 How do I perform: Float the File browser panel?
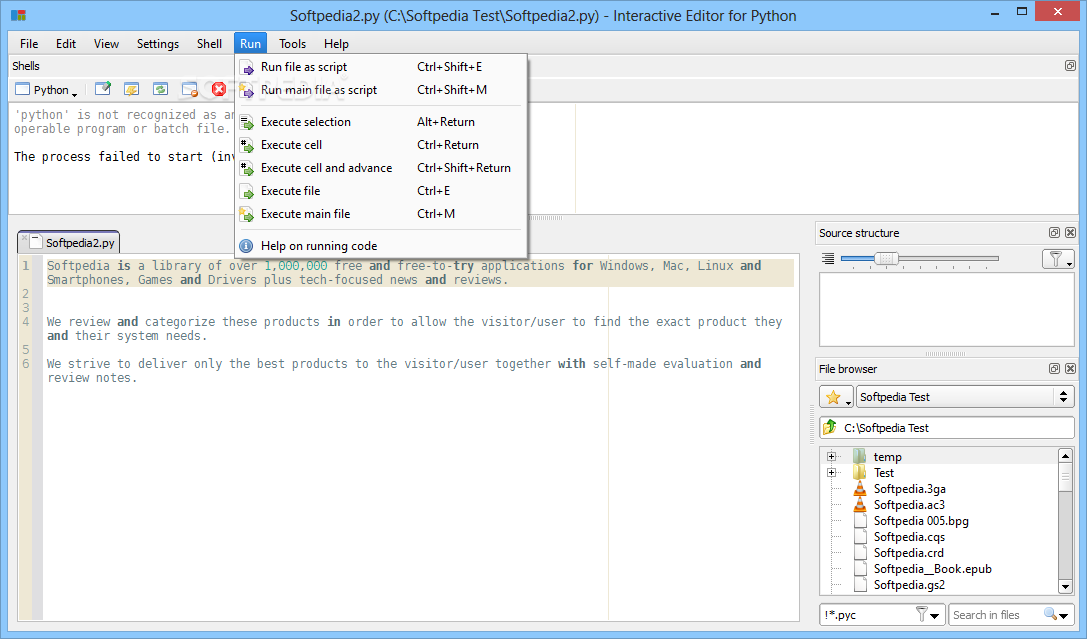coord(1054,369)
